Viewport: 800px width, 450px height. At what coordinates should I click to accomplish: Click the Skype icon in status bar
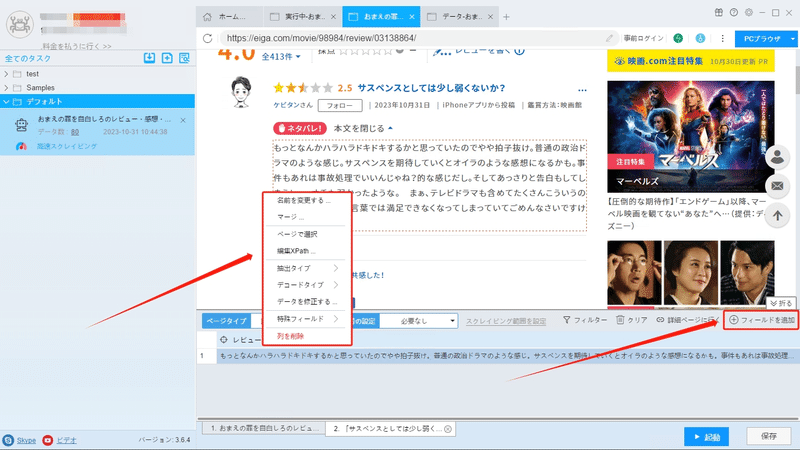[8, 440]
